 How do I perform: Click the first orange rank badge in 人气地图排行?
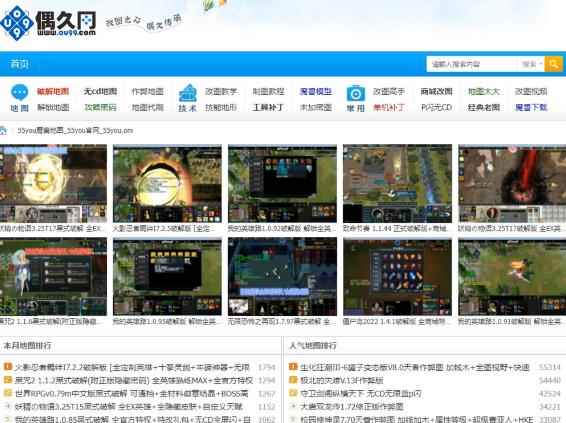(293, 367)
